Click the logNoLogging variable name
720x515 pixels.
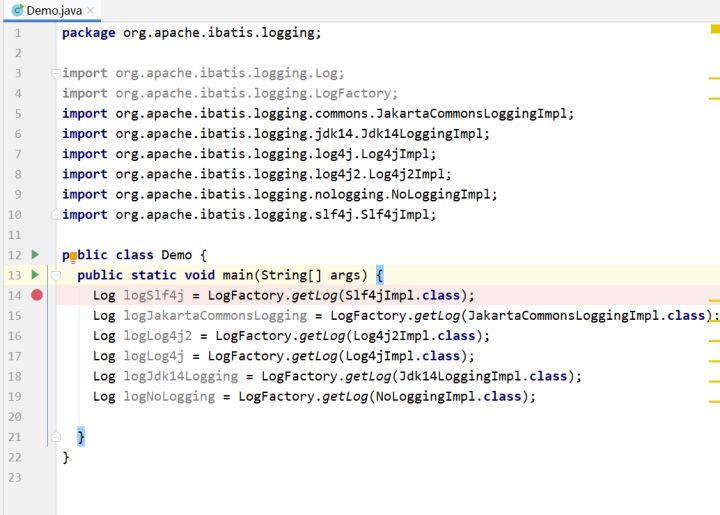coord(168,396)
